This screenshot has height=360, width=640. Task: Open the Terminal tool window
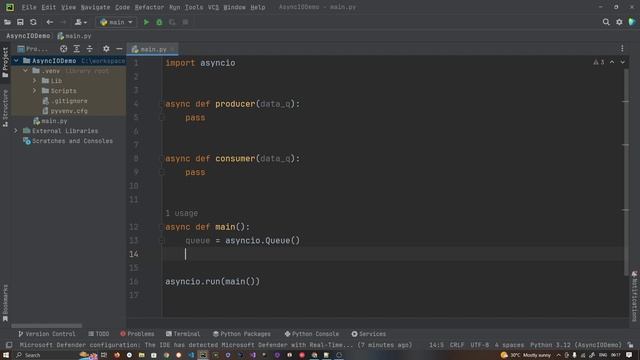[183, 334]
